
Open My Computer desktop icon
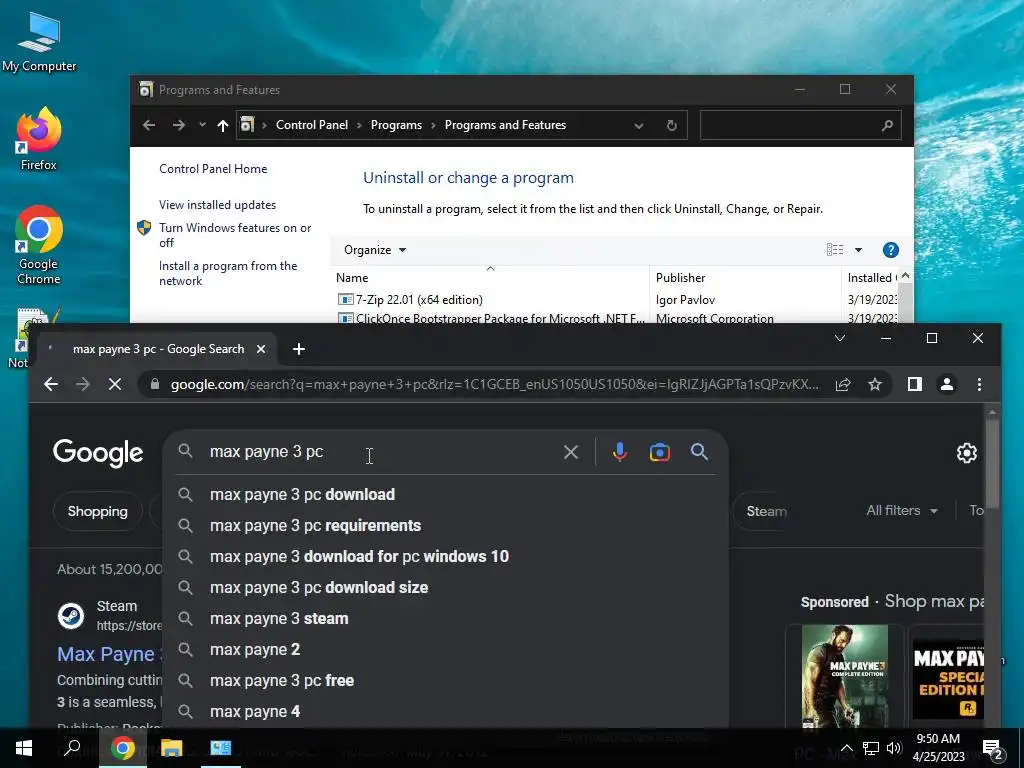click(39, 41)
